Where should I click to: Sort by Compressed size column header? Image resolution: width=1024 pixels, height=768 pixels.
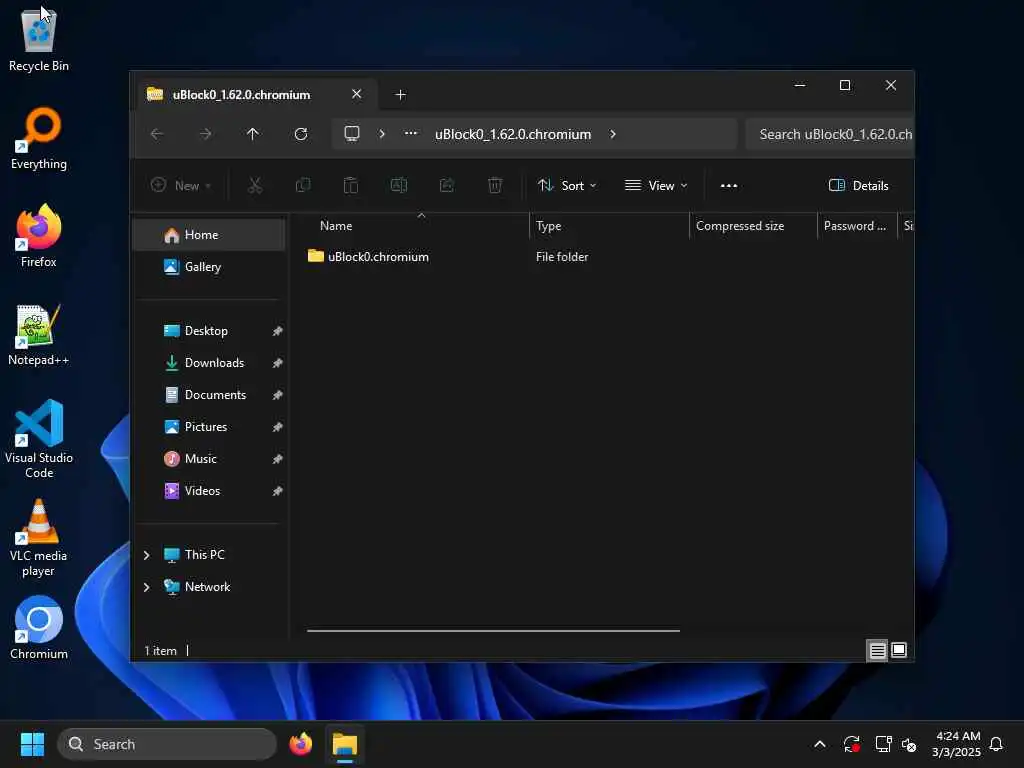[753, 226]
